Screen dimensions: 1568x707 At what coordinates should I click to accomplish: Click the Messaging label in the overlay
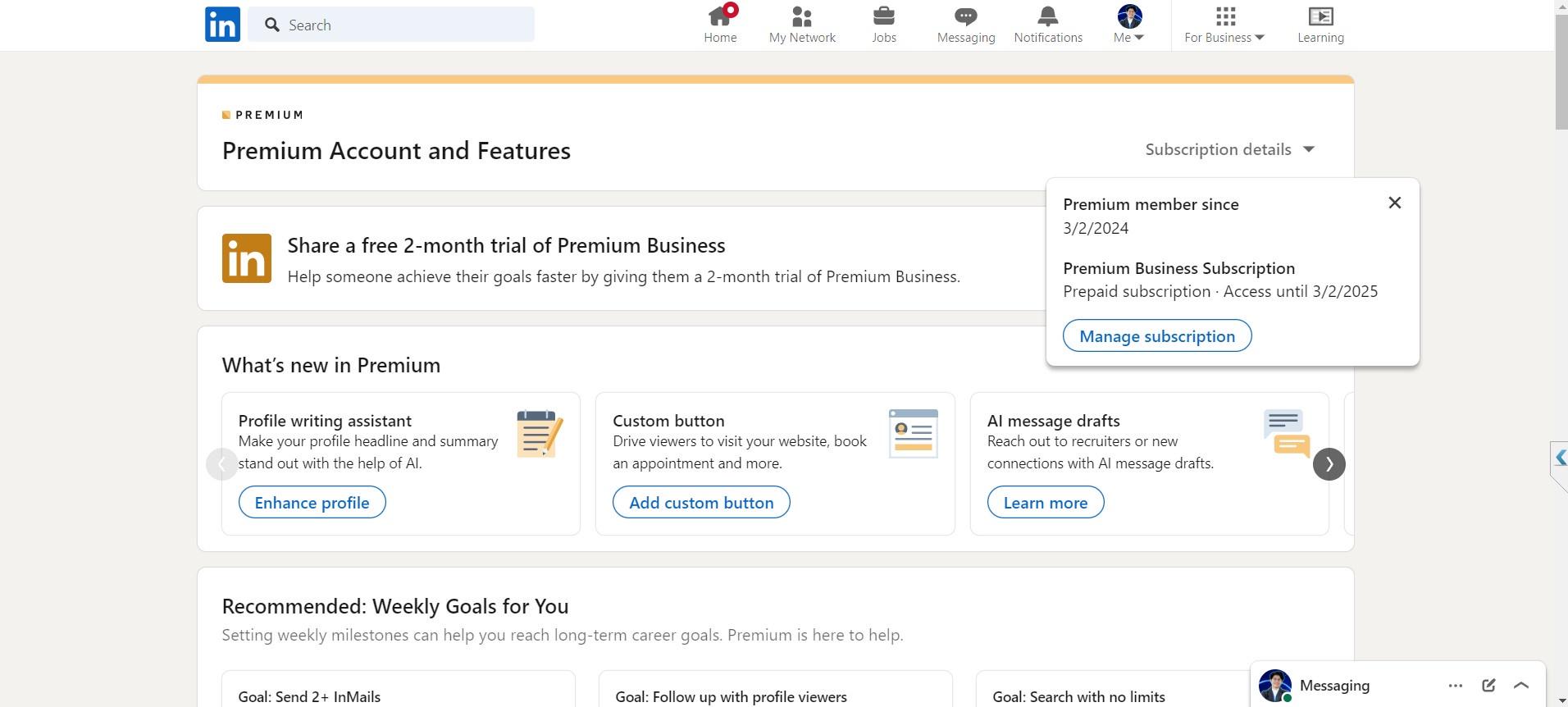coord(1334,686)
